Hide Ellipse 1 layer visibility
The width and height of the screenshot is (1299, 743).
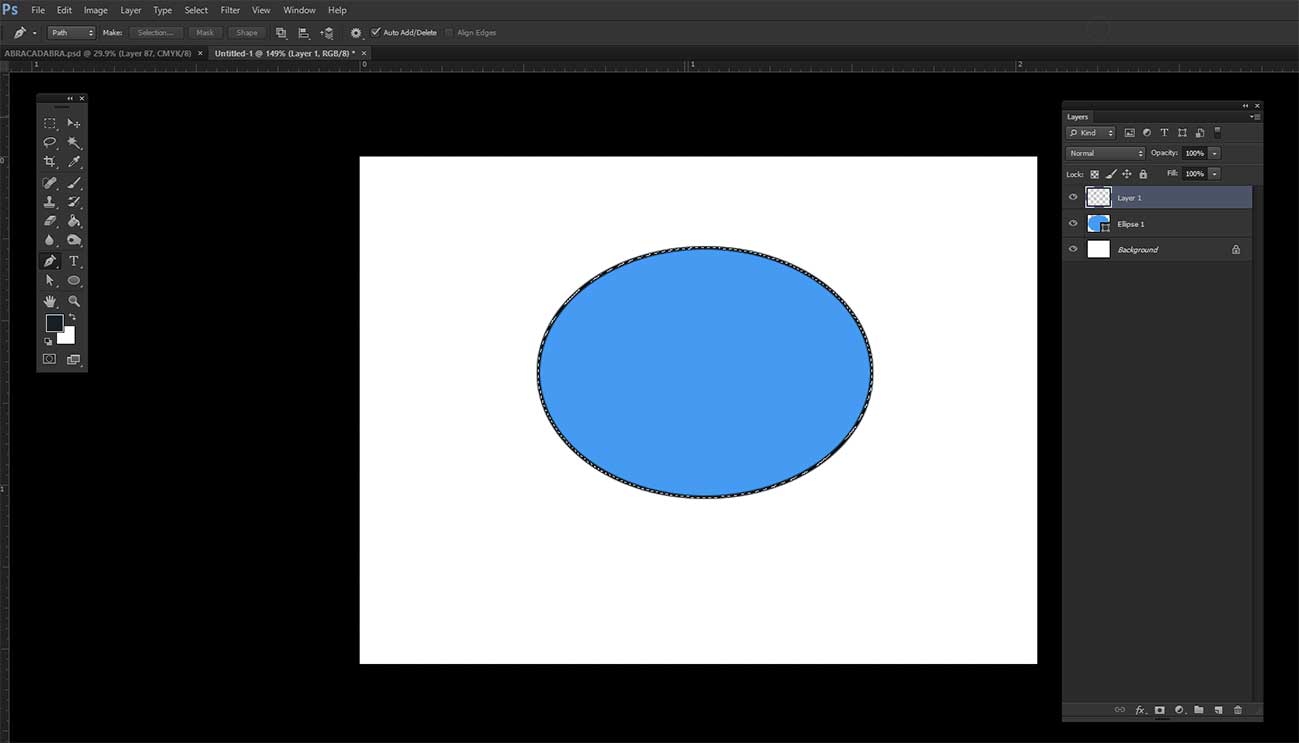[x=1073, y=224]
